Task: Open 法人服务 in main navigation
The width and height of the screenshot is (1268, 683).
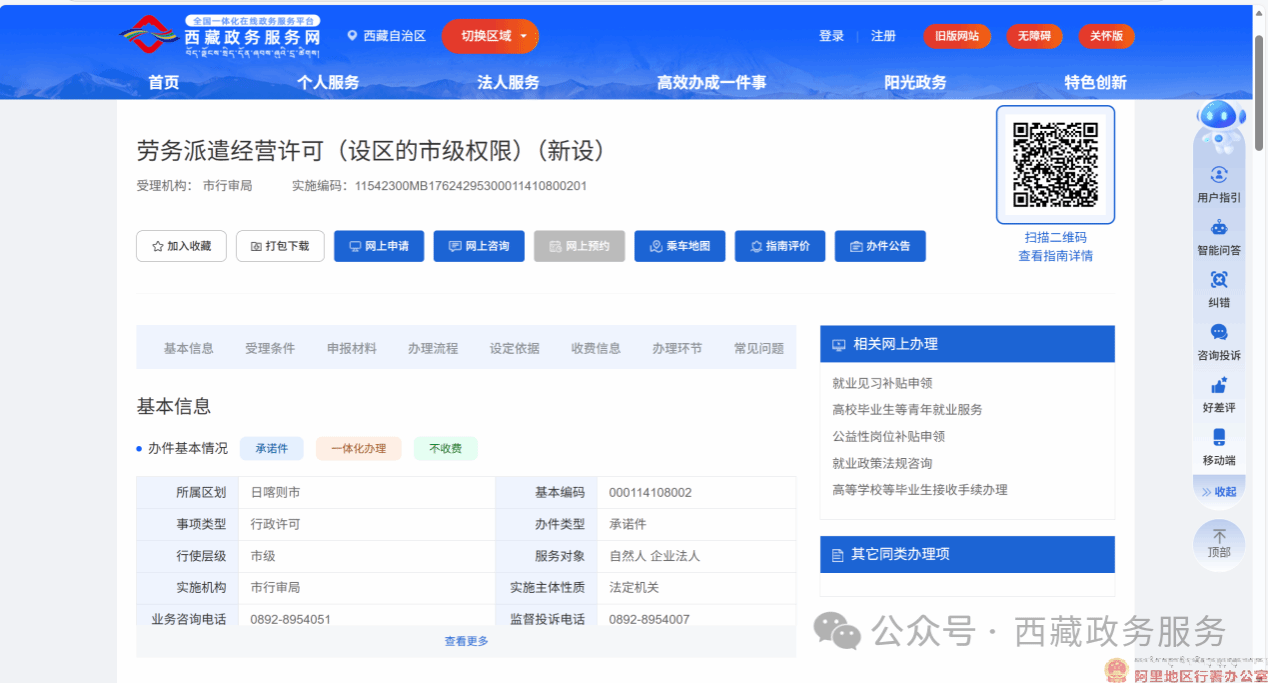Action: click(x=508, y=82)
